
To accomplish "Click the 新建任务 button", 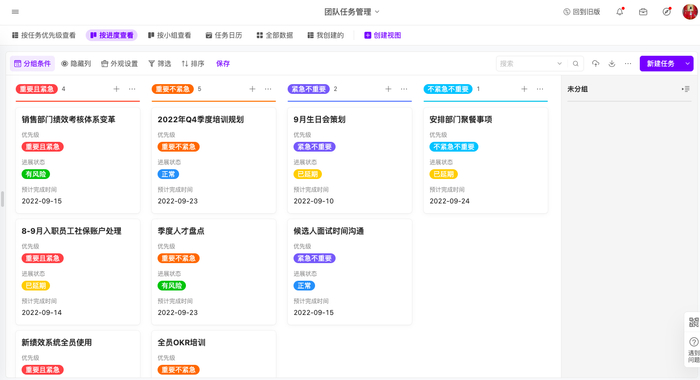I will (x=661, y=63).
